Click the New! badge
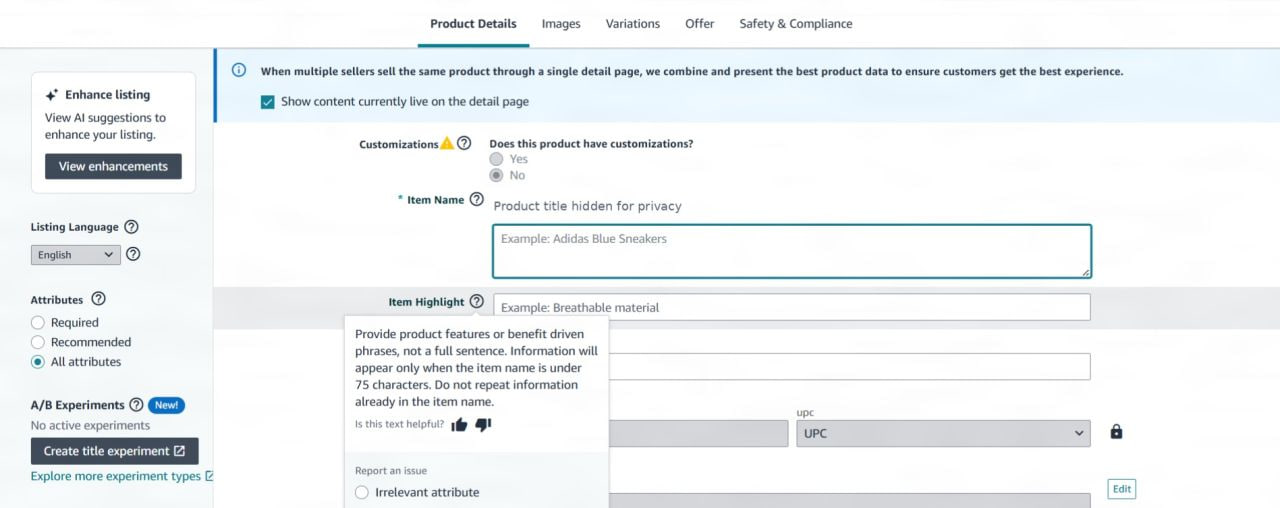The image size is (1280, 508). (166, 405)
